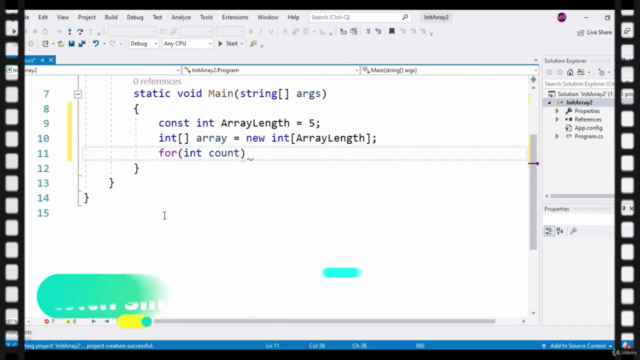The image size is (640, 360).
Task: Click the Solution Explorer back arrow icon
Action: click(549, 72)
